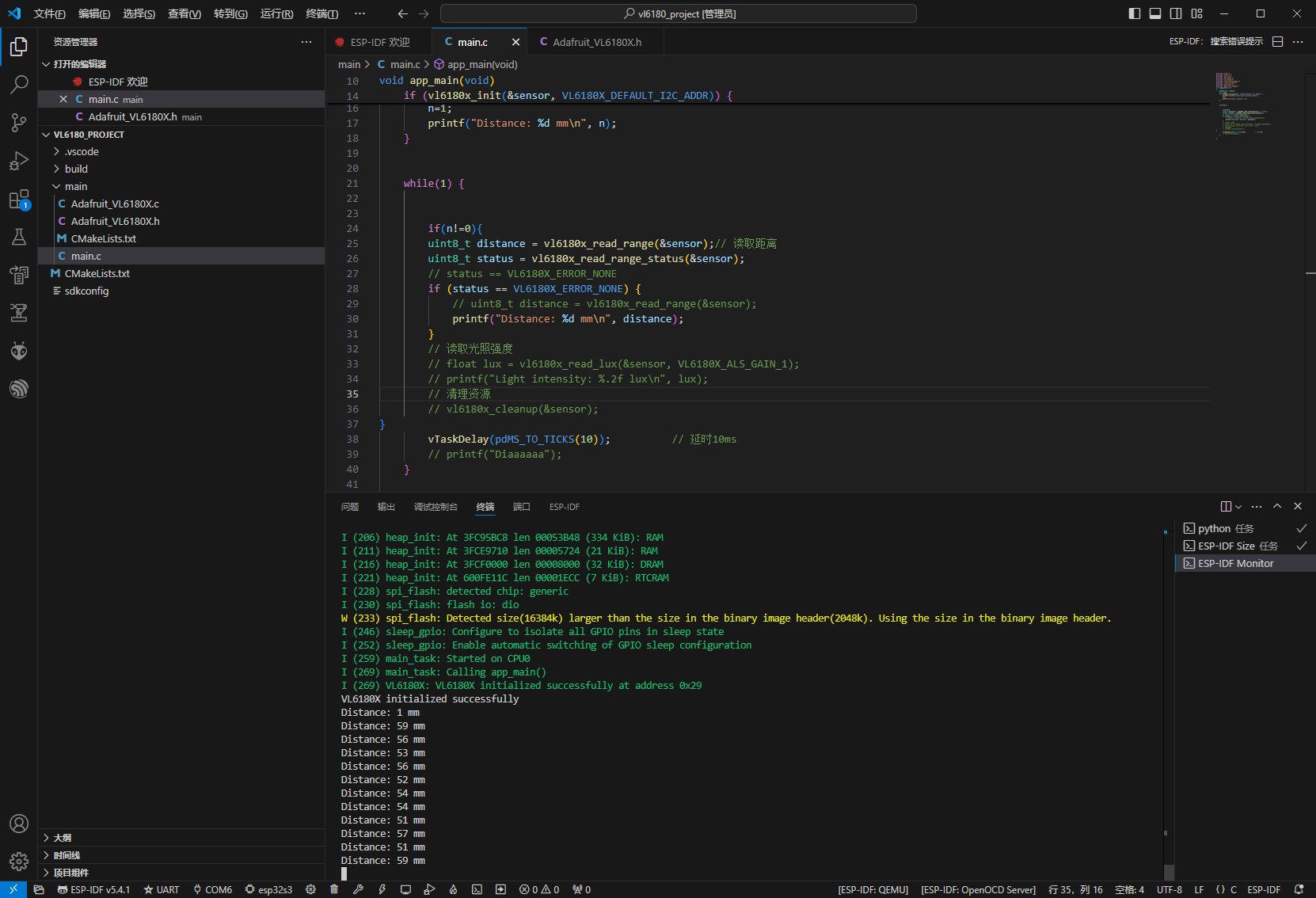
Task: Click the lightning flash device icon
Action: pyautogui.click(x=382, y=889)
